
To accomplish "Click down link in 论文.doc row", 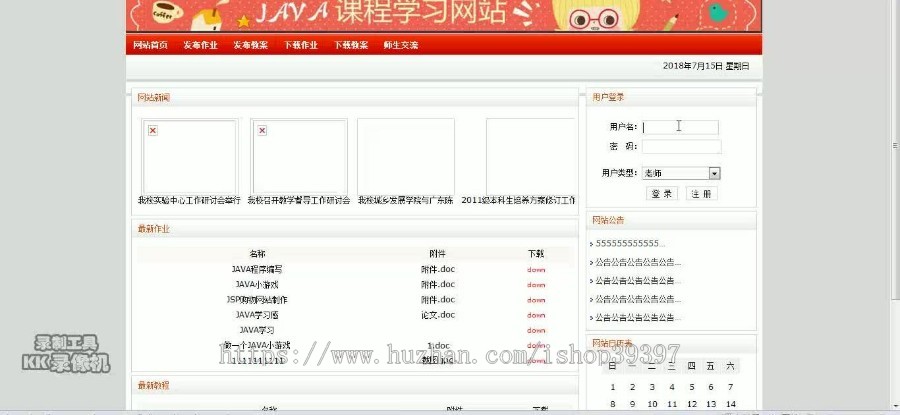I will click(536, 315).
